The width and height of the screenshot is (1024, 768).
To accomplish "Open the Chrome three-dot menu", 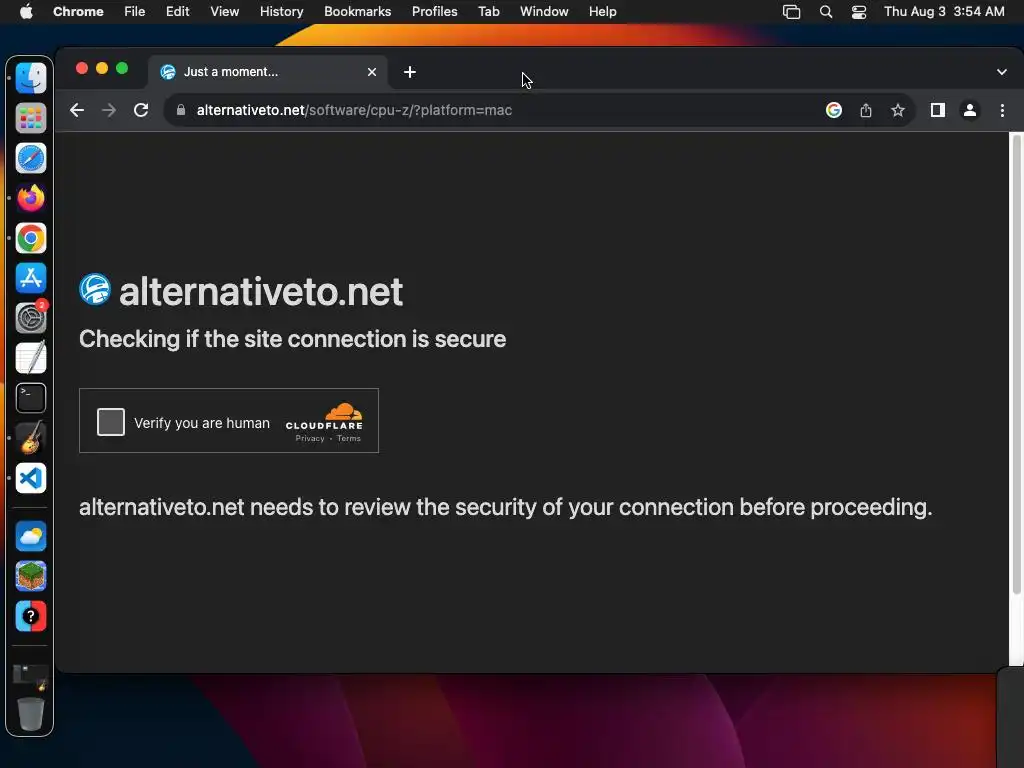I will [x=1002, y=110].
